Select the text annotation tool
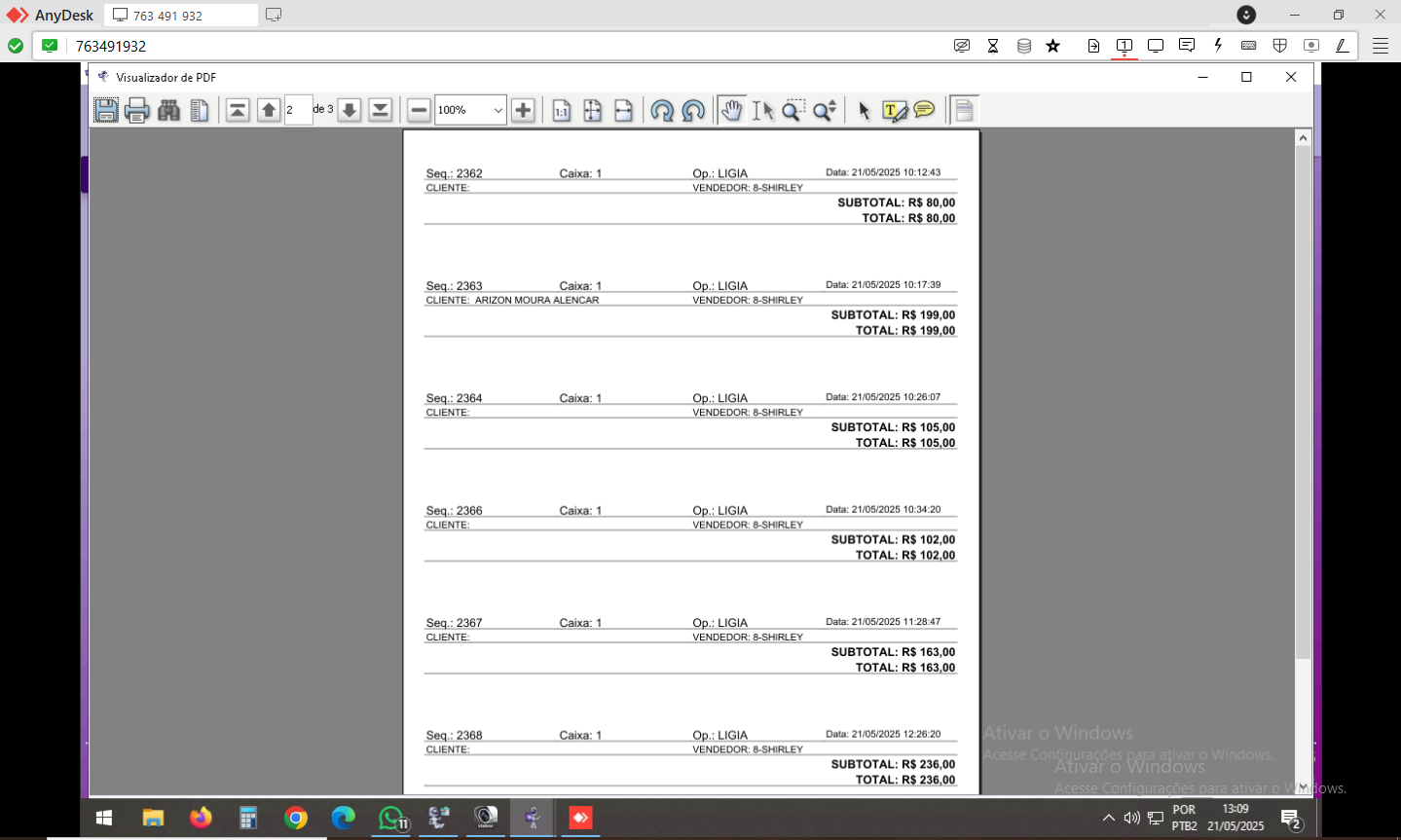 [x=895, y=110]
